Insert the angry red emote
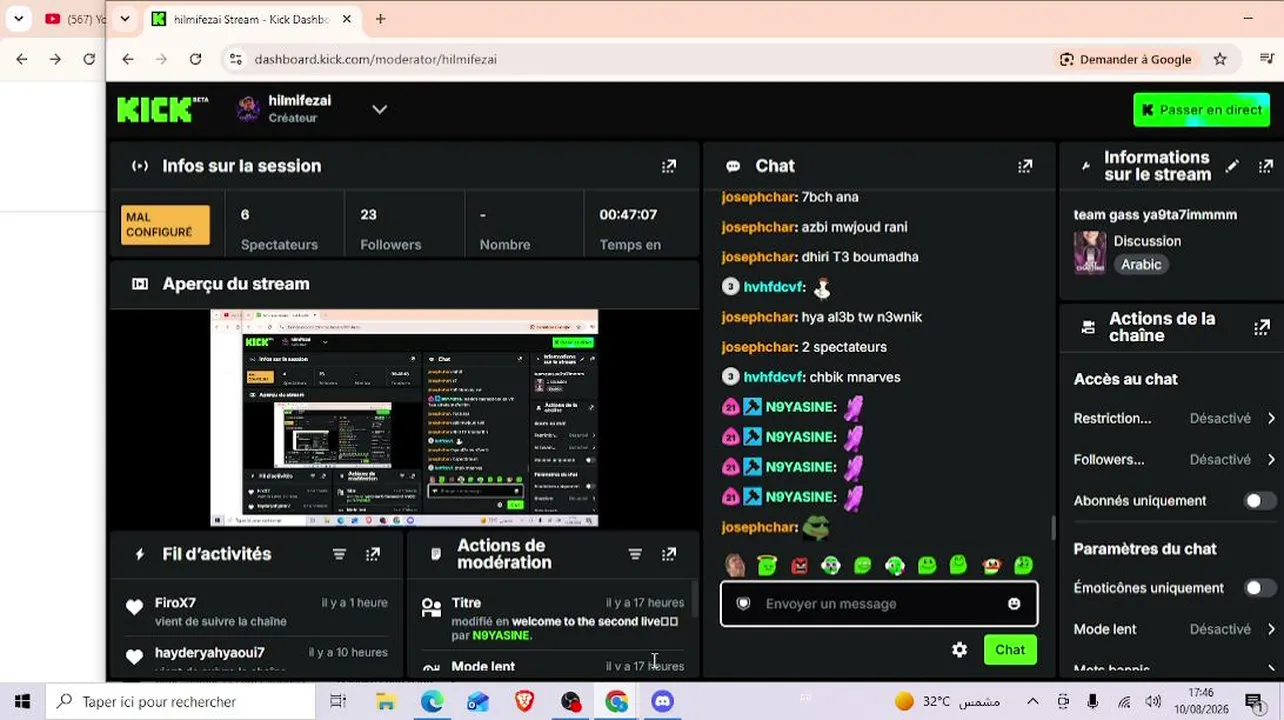Screen dimensions: 1284x720 click(x=799, y=566)
